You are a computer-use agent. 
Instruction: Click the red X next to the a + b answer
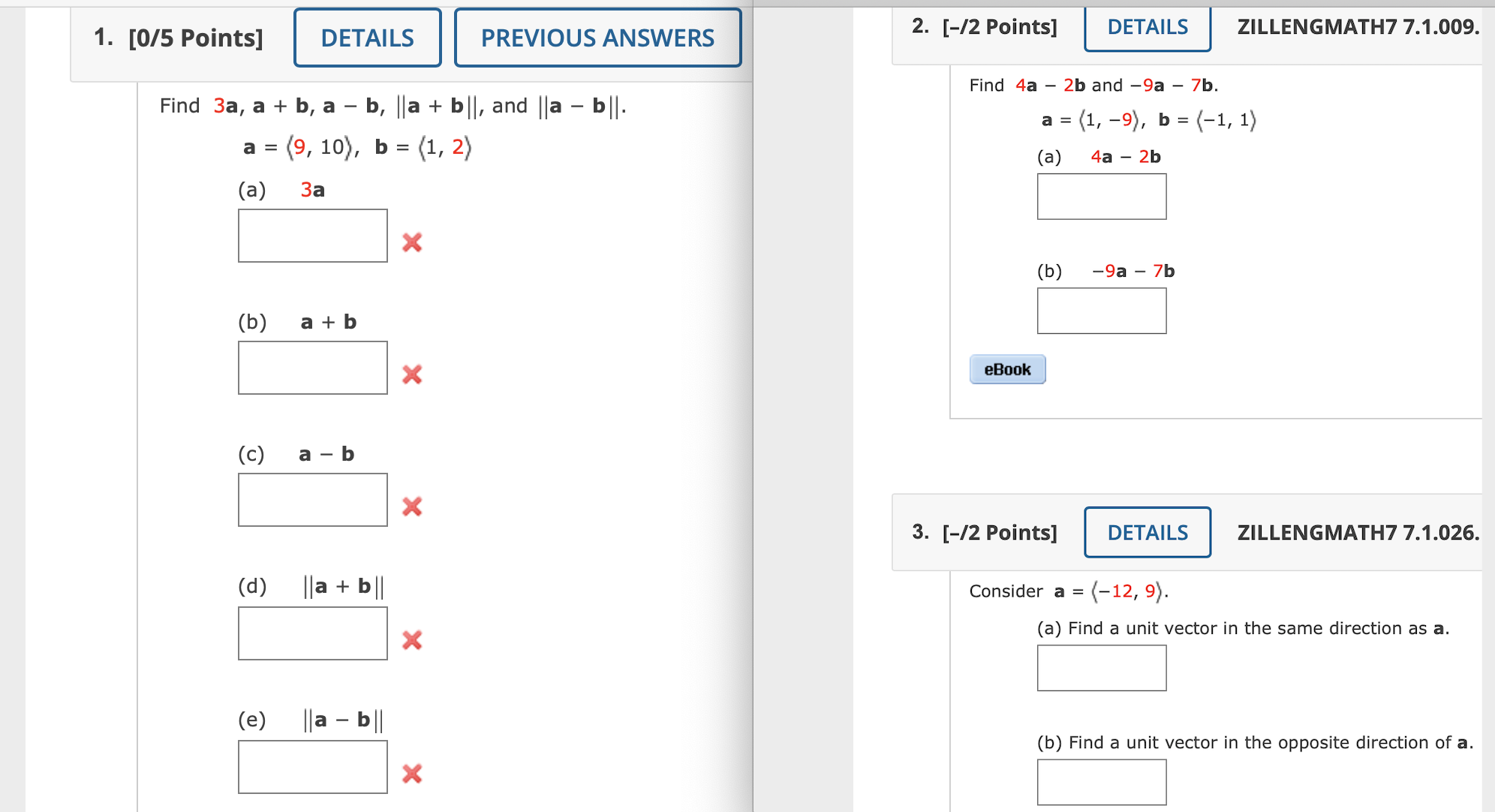point(411,374)
